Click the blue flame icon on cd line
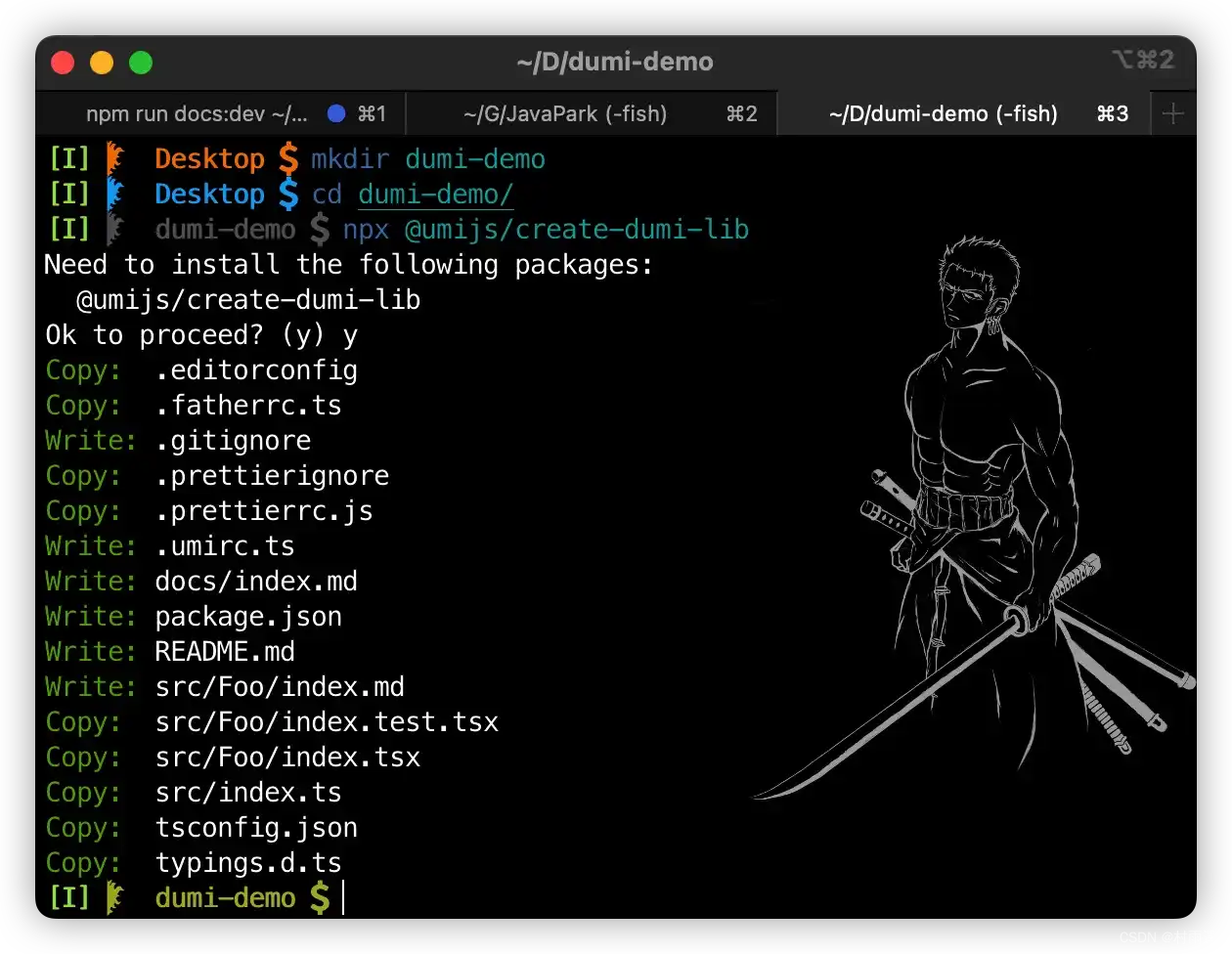 tap(116, 194)
